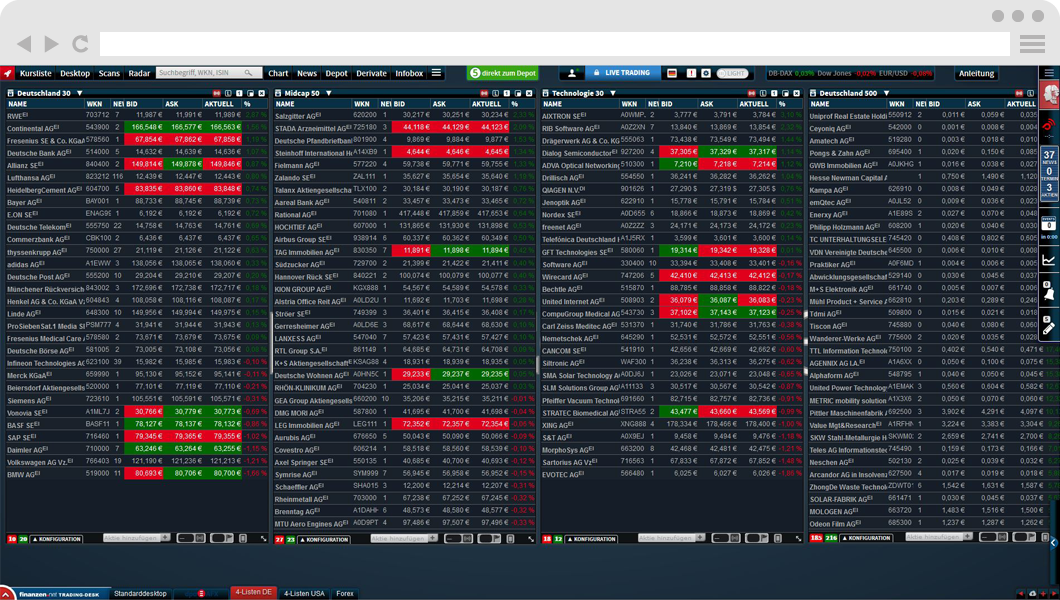Open the 3 Aktien sidebar counter
The height and width of the screenshot is (600, 1060).
(x=1049, y=190)
